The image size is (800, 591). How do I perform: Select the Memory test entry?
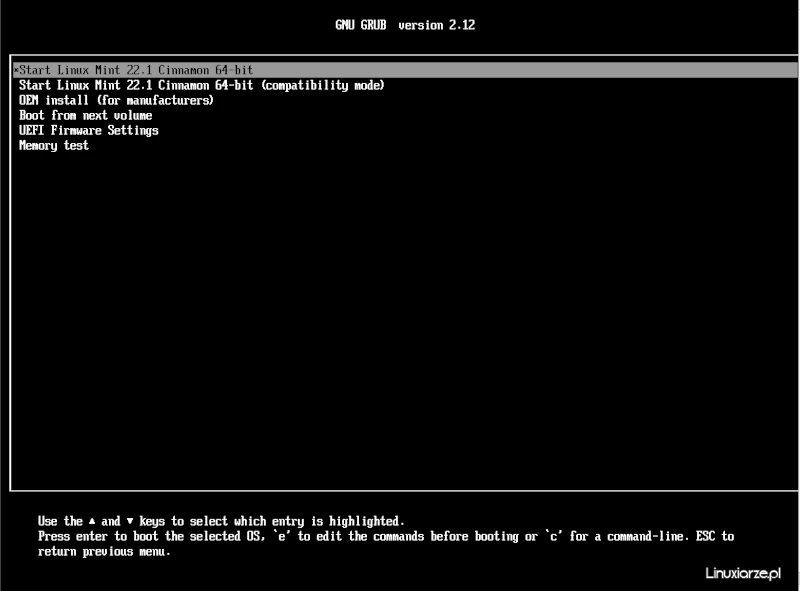54,145
